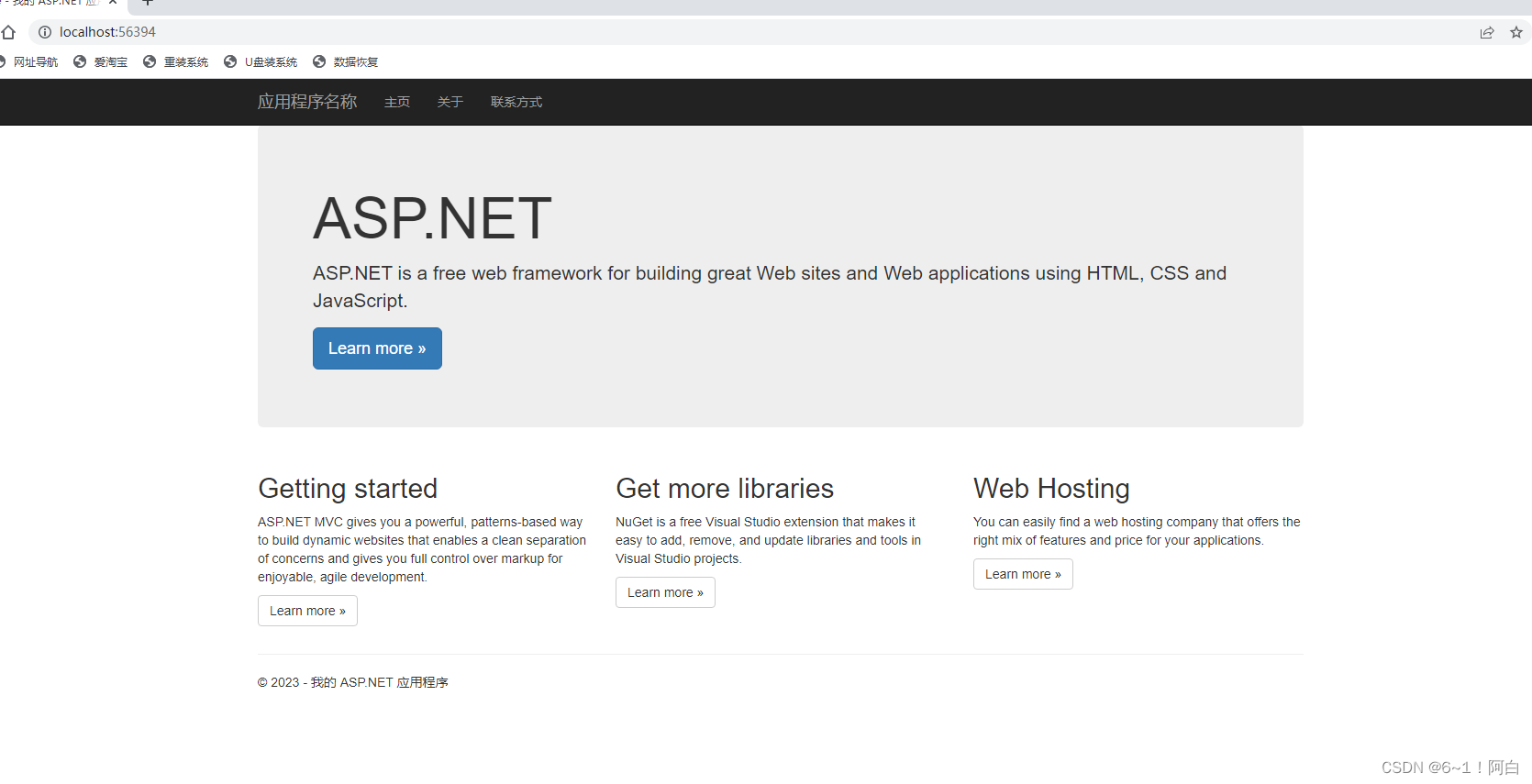Image resolution: width=1532 pixels, height=784 pixels.
Task: Go to the 主页 nav item
Action: click(397, 102)
